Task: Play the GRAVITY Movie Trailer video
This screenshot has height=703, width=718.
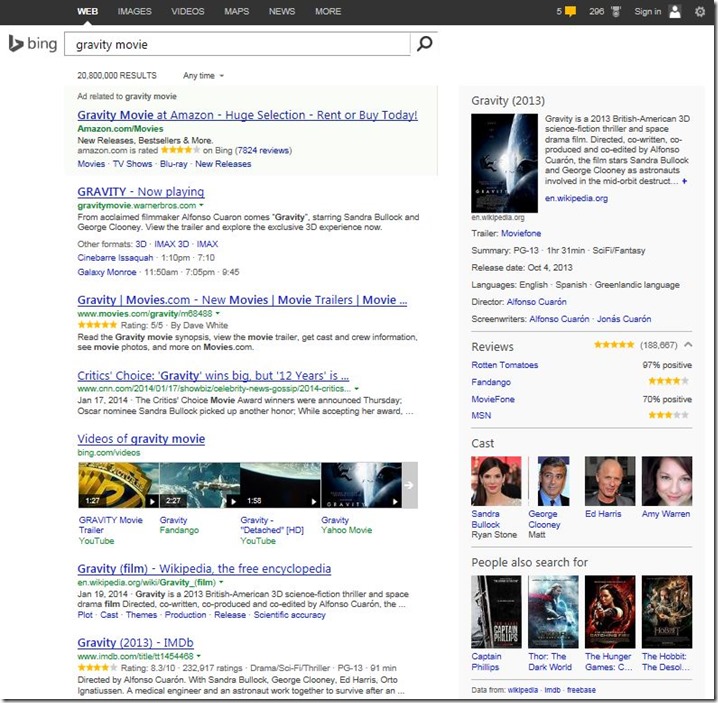Action: (119, 485)
